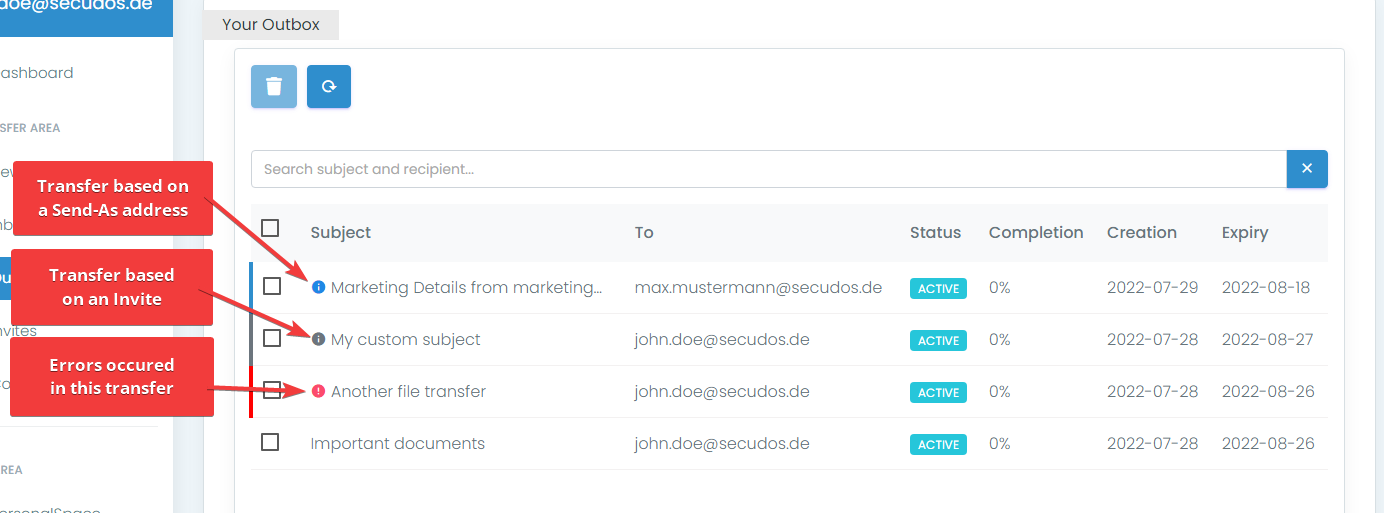Click the search subject and recipient field
The image size is (1384, 513).
click(767, 169)
